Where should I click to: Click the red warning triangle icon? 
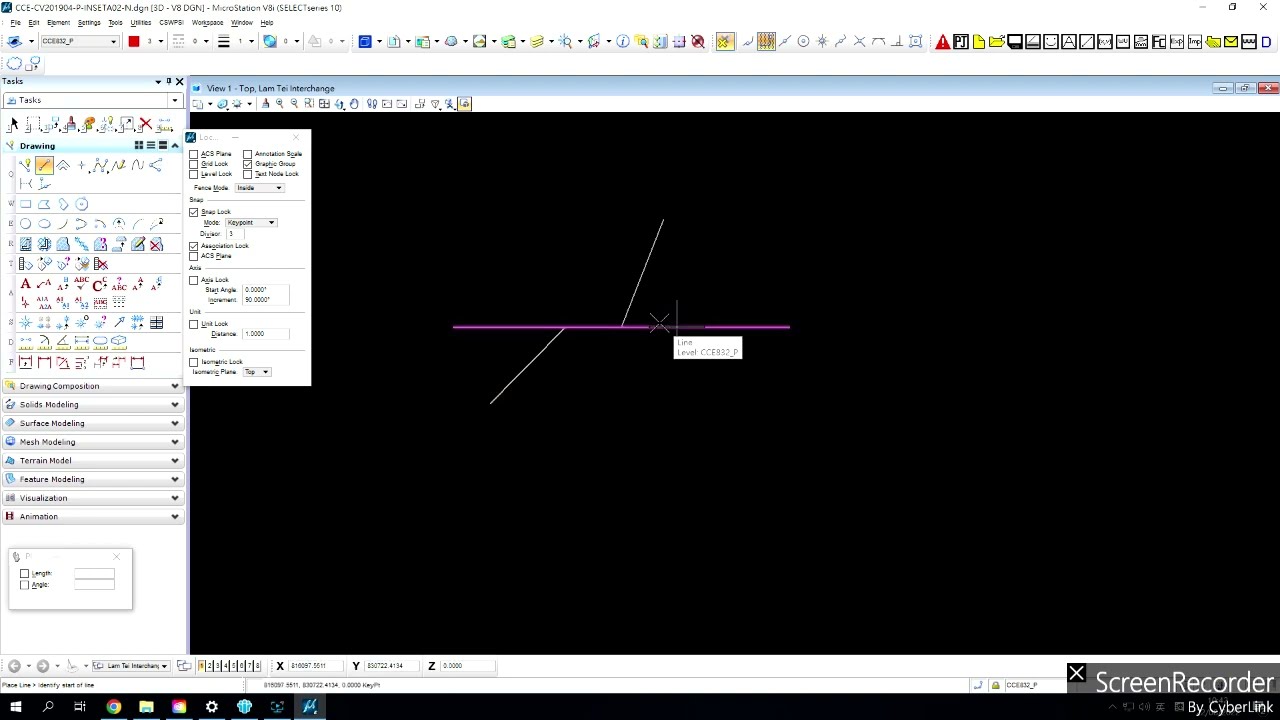tap(943, 41)
